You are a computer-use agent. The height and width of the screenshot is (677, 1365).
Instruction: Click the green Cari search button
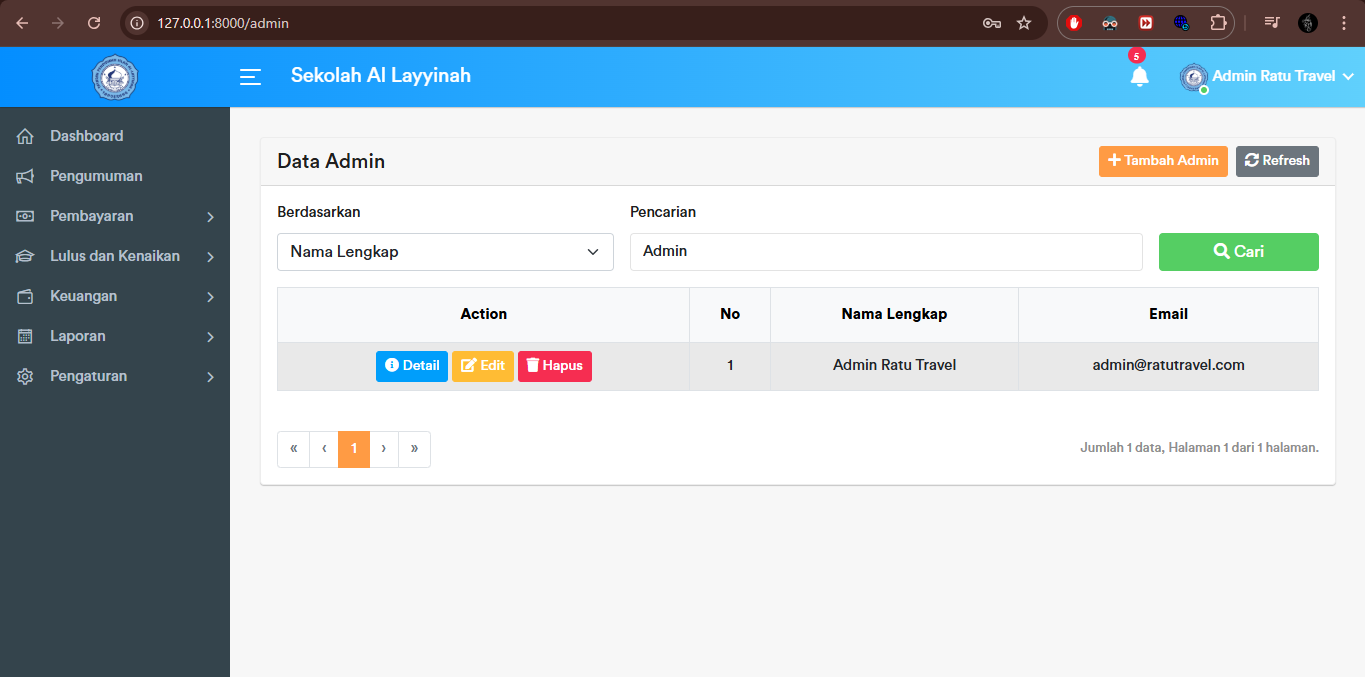[1238, 251]
